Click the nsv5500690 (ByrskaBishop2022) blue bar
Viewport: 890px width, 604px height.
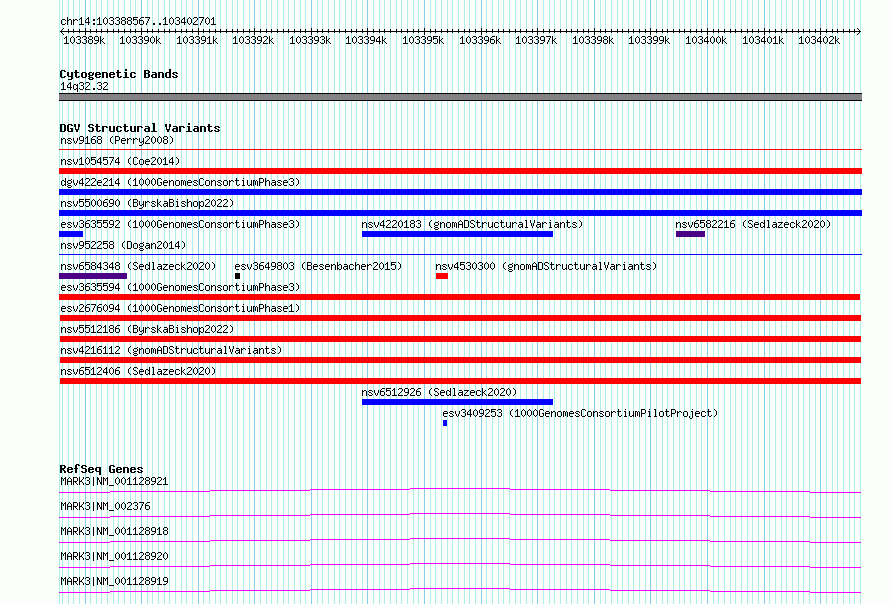click(460, 213)
